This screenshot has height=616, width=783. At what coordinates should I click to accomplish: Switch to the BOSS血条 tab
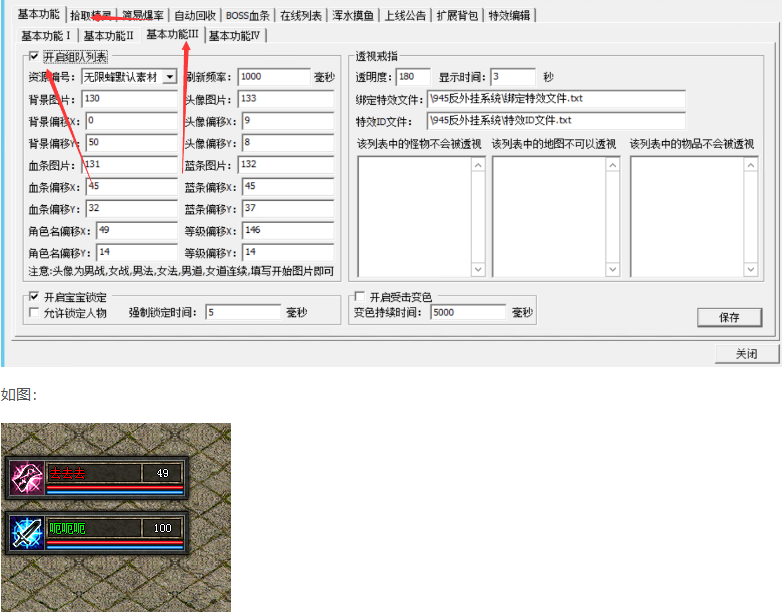[x=247, y=15]
